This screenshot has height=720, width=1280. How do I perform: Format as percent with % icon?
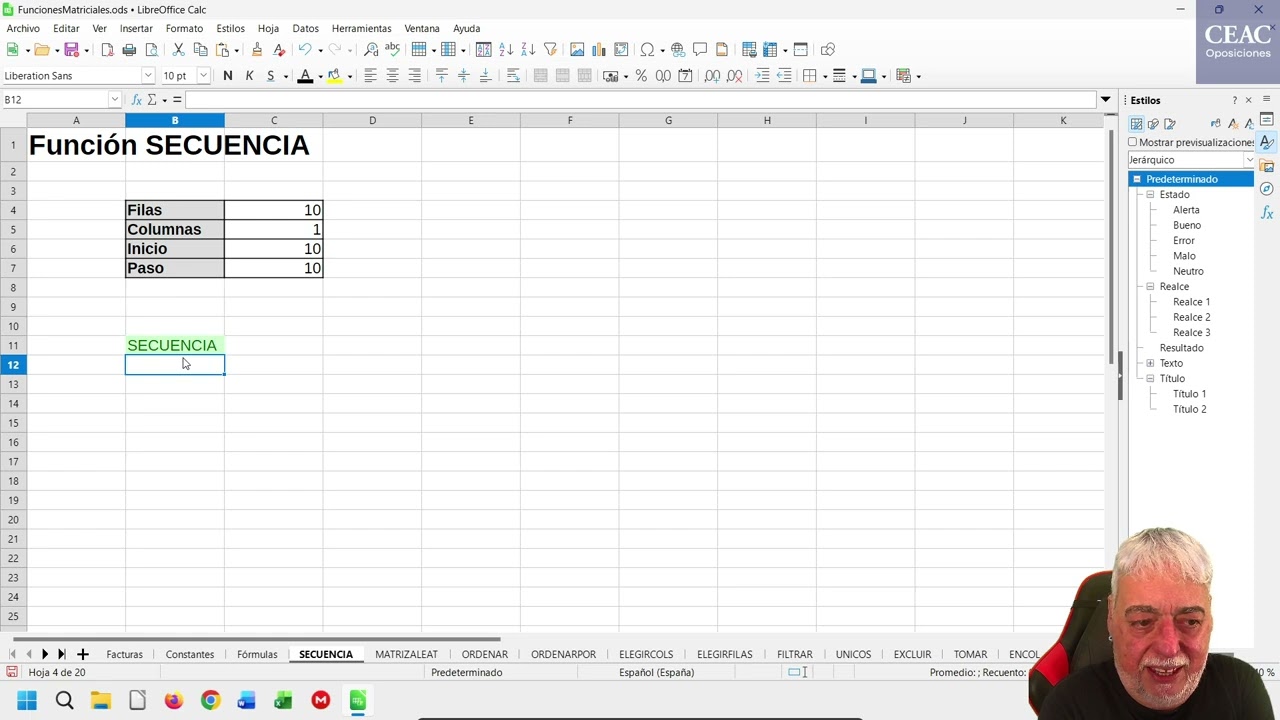coord(641,75)
